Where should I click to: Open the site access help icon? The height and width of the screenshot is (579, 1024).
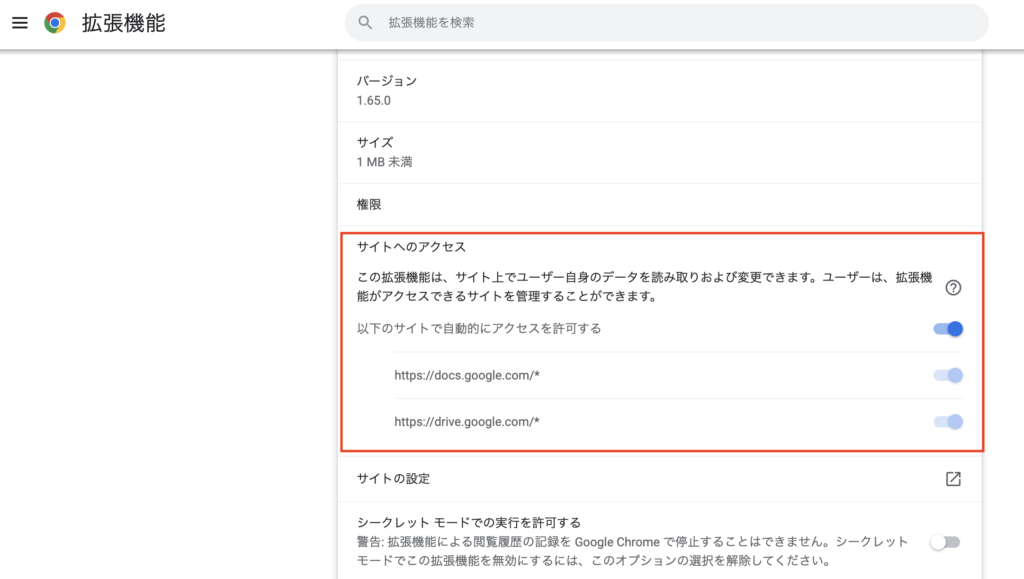tap(953, 287)
